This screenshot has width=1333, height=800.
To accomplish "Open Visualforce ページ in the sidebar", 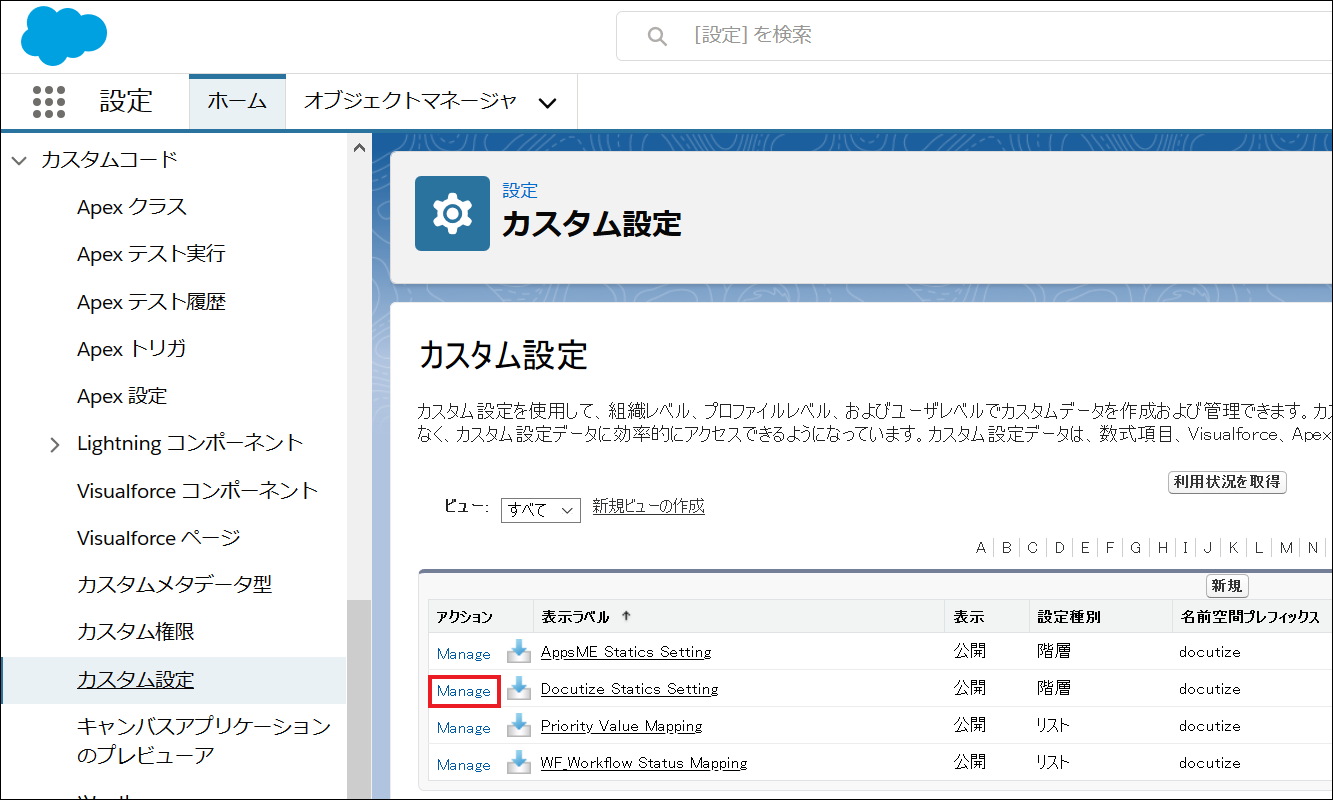I will coord(159,537).
